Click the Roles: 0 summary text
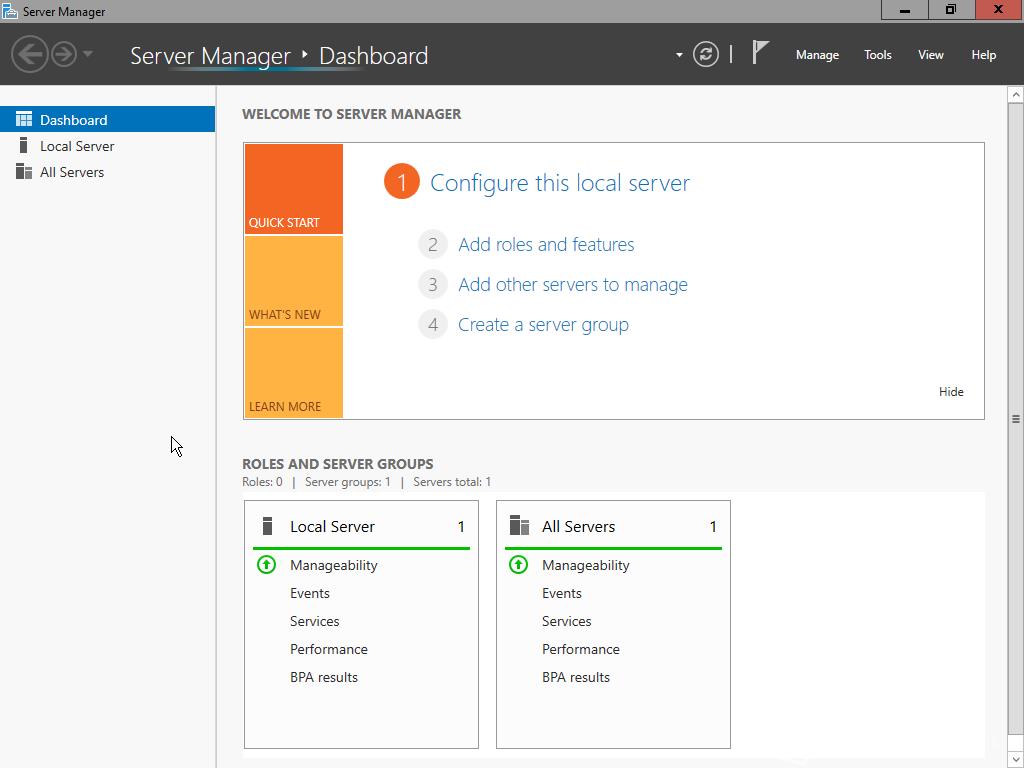The height and width of the screenshot is (768, 1024). 263,482
